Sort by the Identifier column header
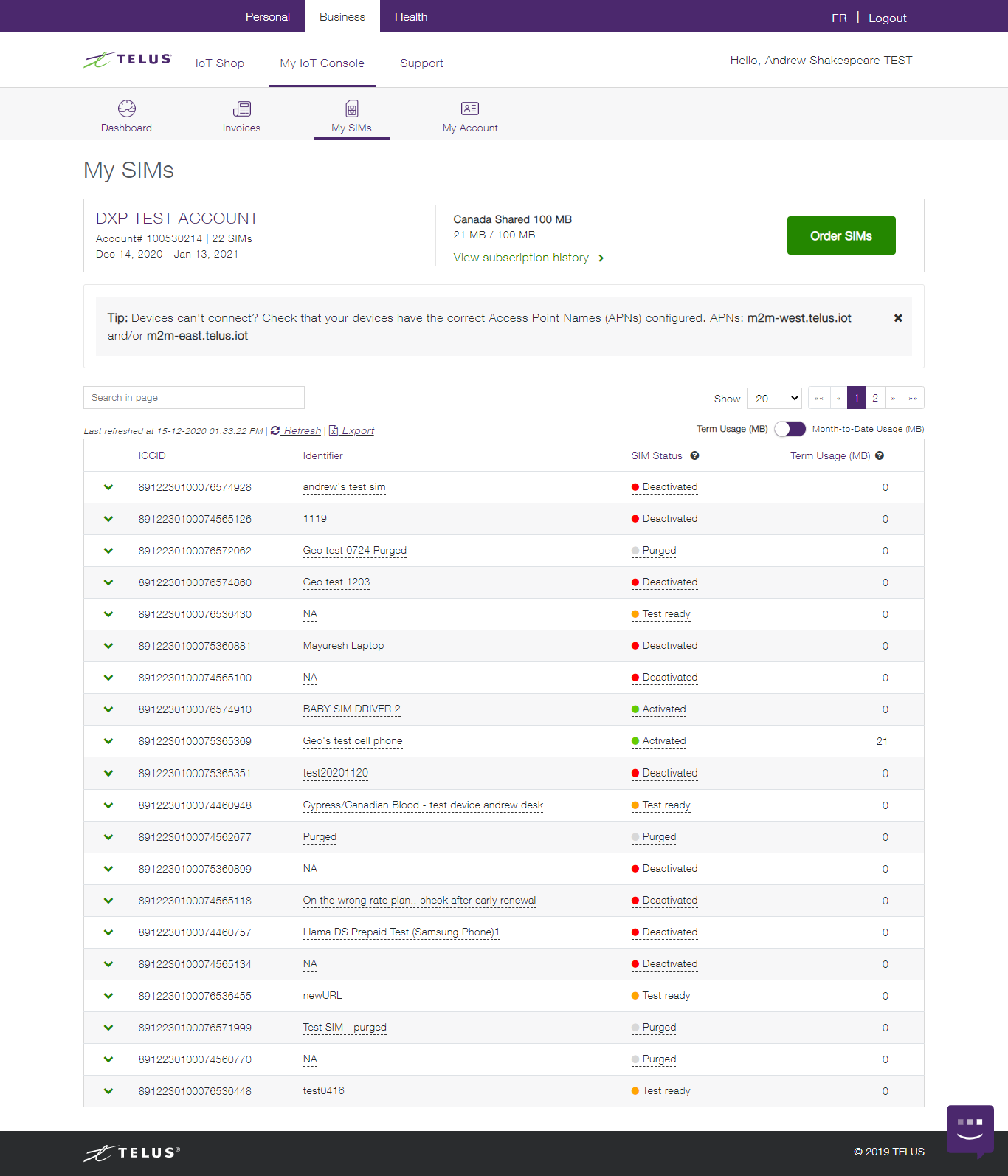 [x=323, y=455]
